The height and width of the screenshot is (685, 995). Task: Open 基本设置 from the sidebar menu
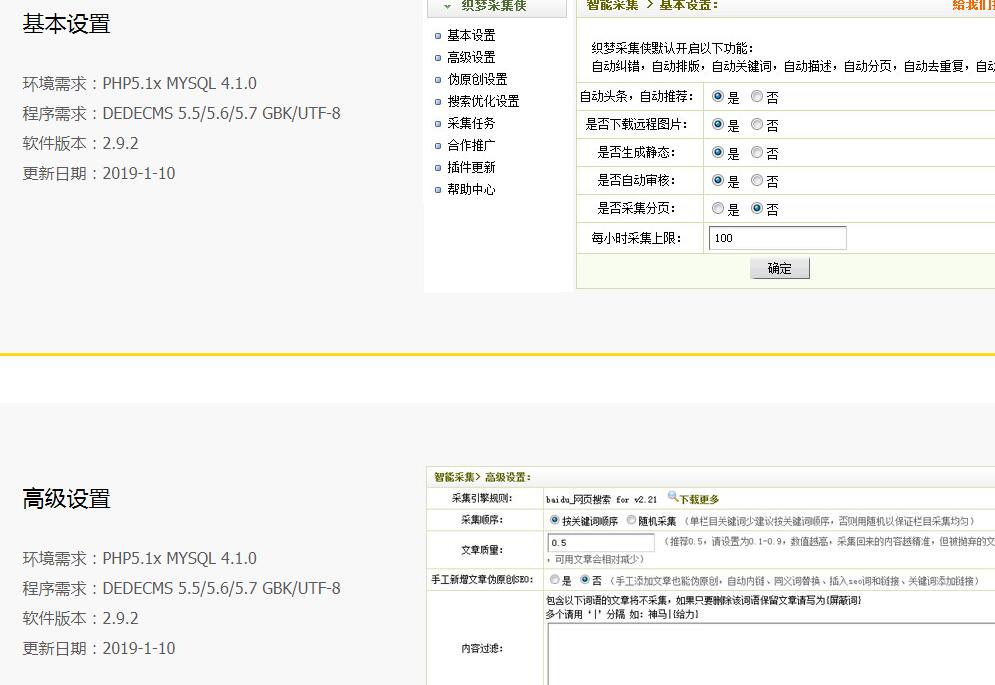coord(470,36)
